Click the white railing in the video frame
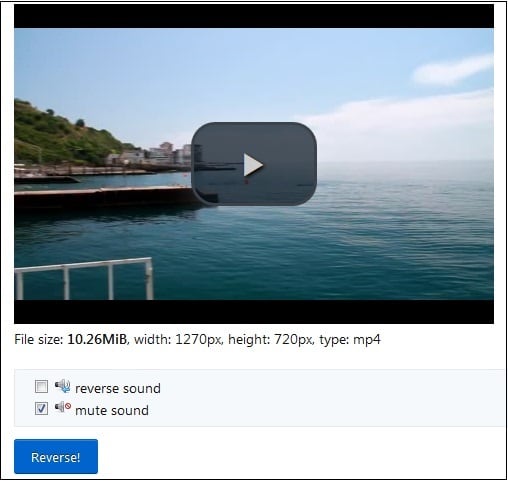This screenshot has height=481, width=508. pos(83,278)
